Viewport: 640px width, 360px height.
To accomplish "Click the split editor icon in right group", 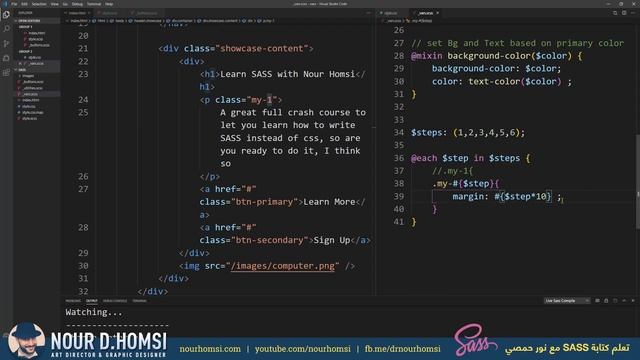I will (624, 13).
